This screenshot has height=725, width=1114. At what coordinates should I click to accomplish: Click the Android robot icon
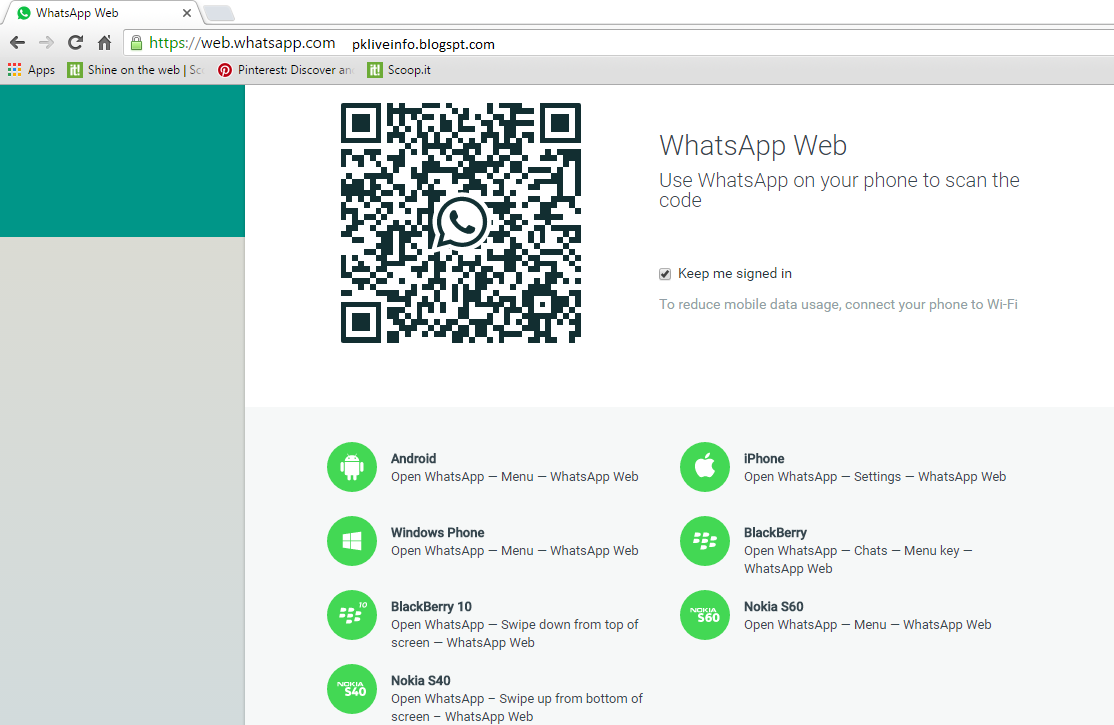(x=352, y=467)
